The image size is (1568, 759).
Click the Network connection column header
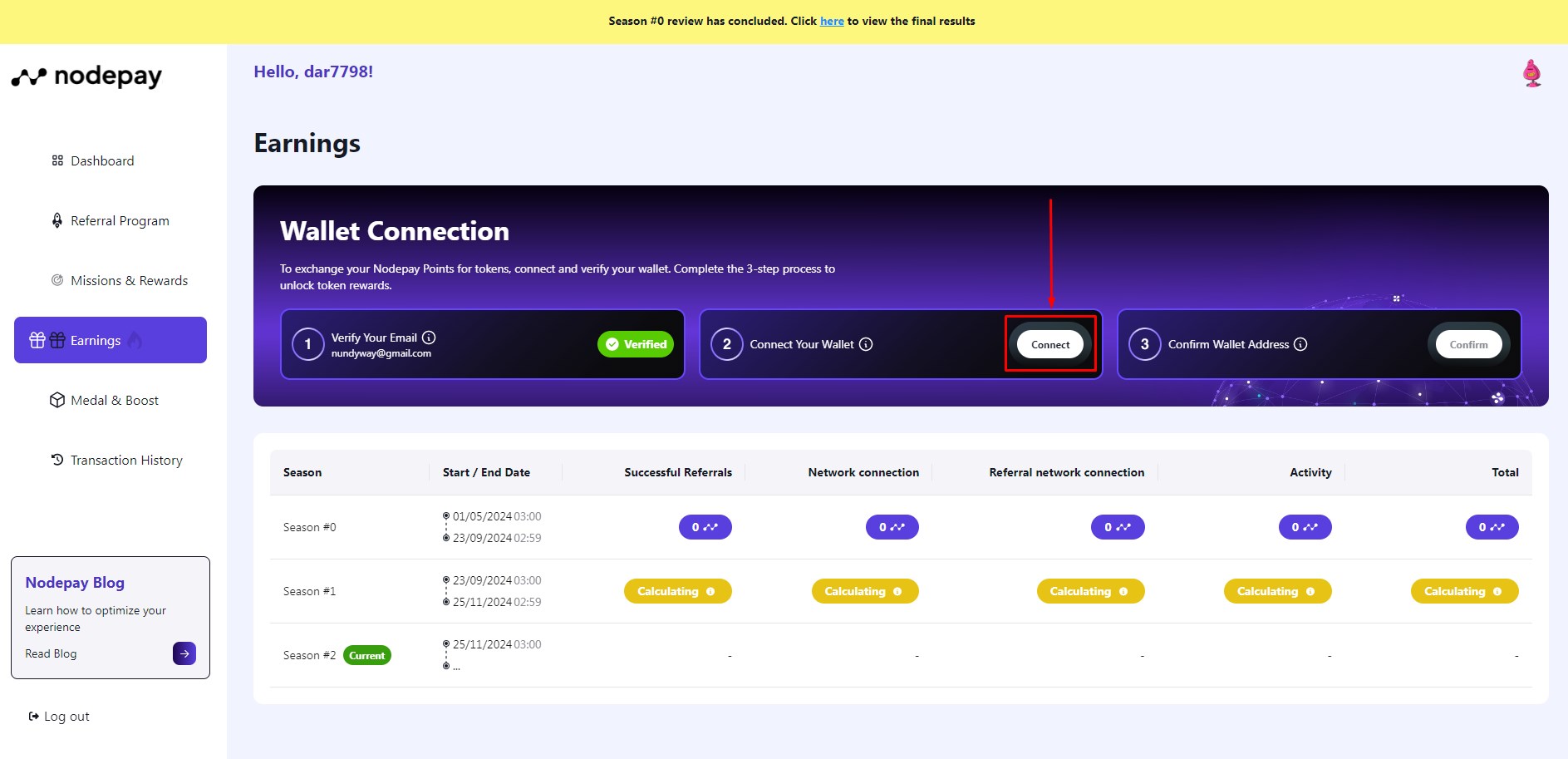[x=863, y=472]
